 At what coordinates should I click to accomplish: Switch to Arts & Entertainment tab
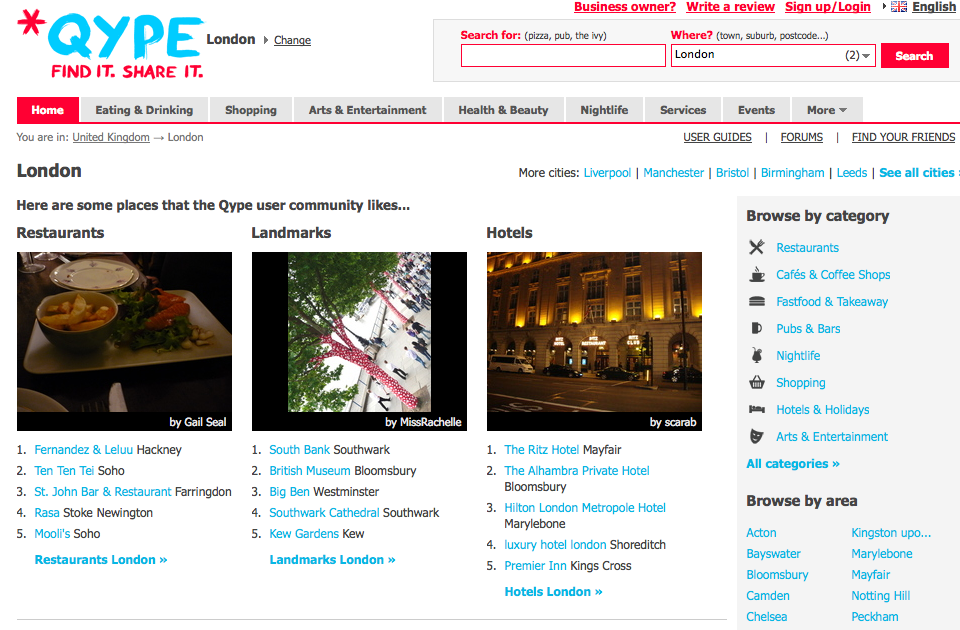click(x=367, y=110)
